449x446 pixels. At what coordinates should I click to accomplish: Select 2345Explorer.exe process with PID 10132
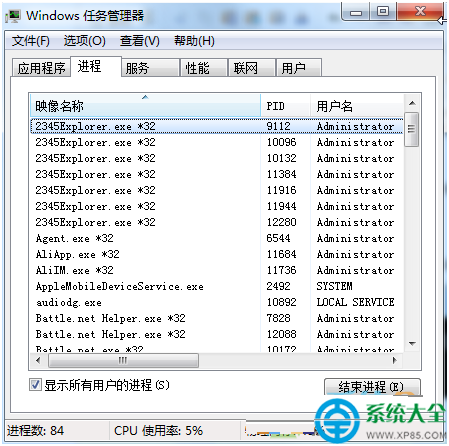[x=217, y=158]
